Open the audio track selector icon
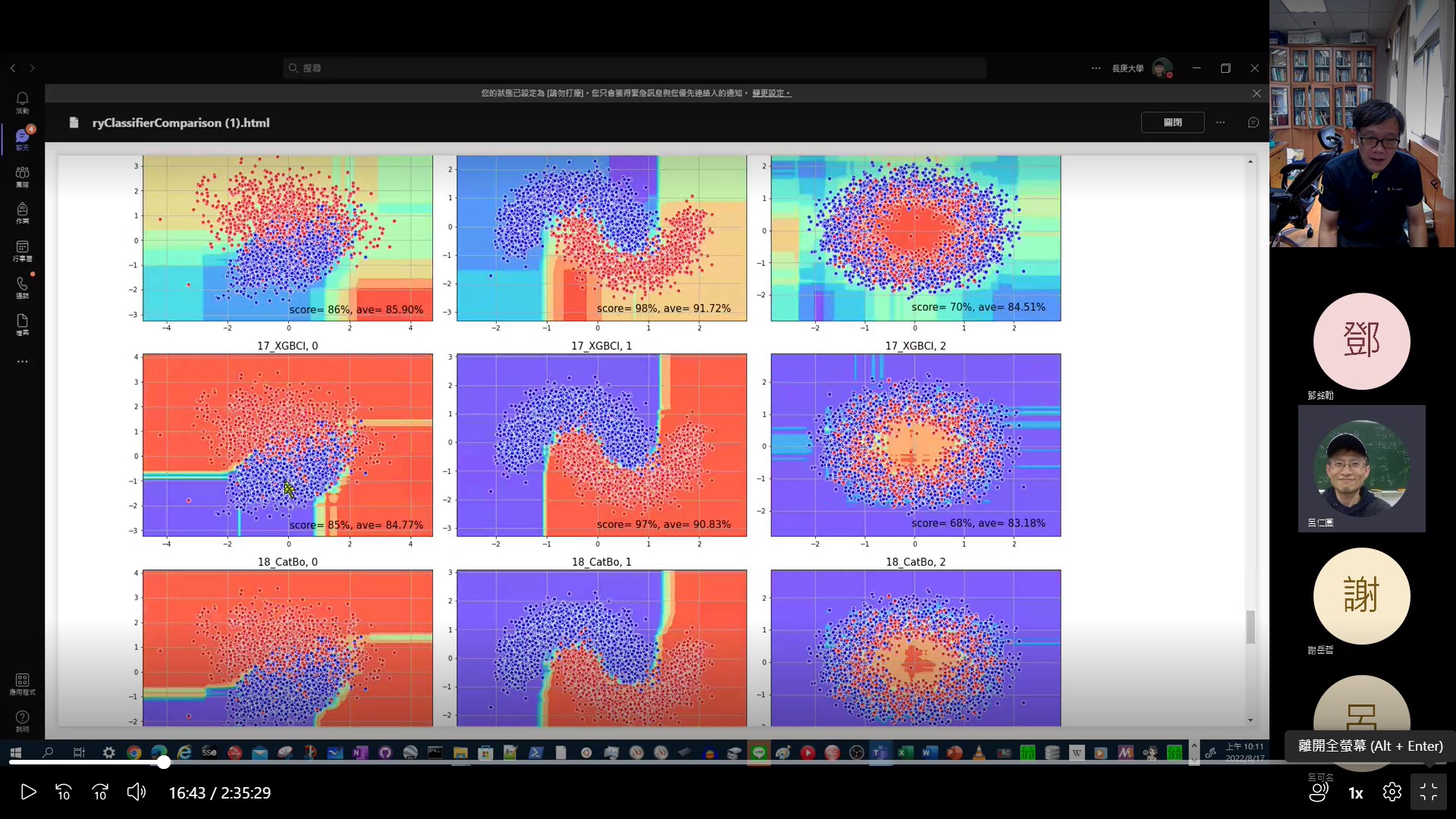 tap(1319, 792)
